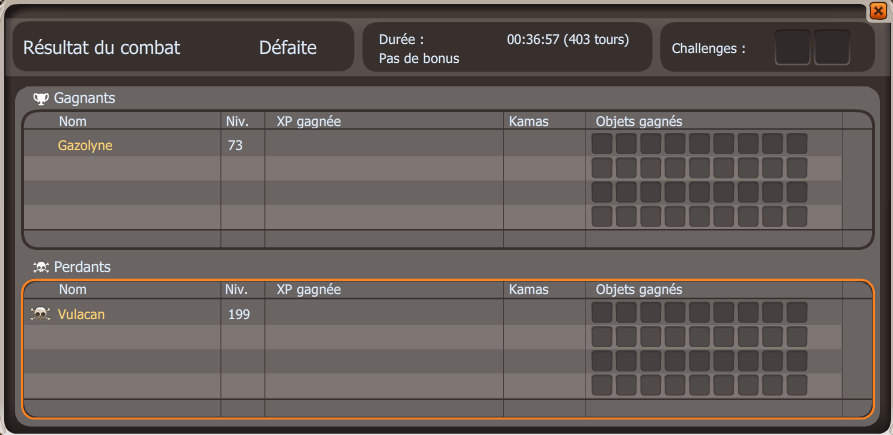Click Objets gagnés header in Perdants table
The width and height of the screenshot is (893, 435).
(x=639, y=290)
